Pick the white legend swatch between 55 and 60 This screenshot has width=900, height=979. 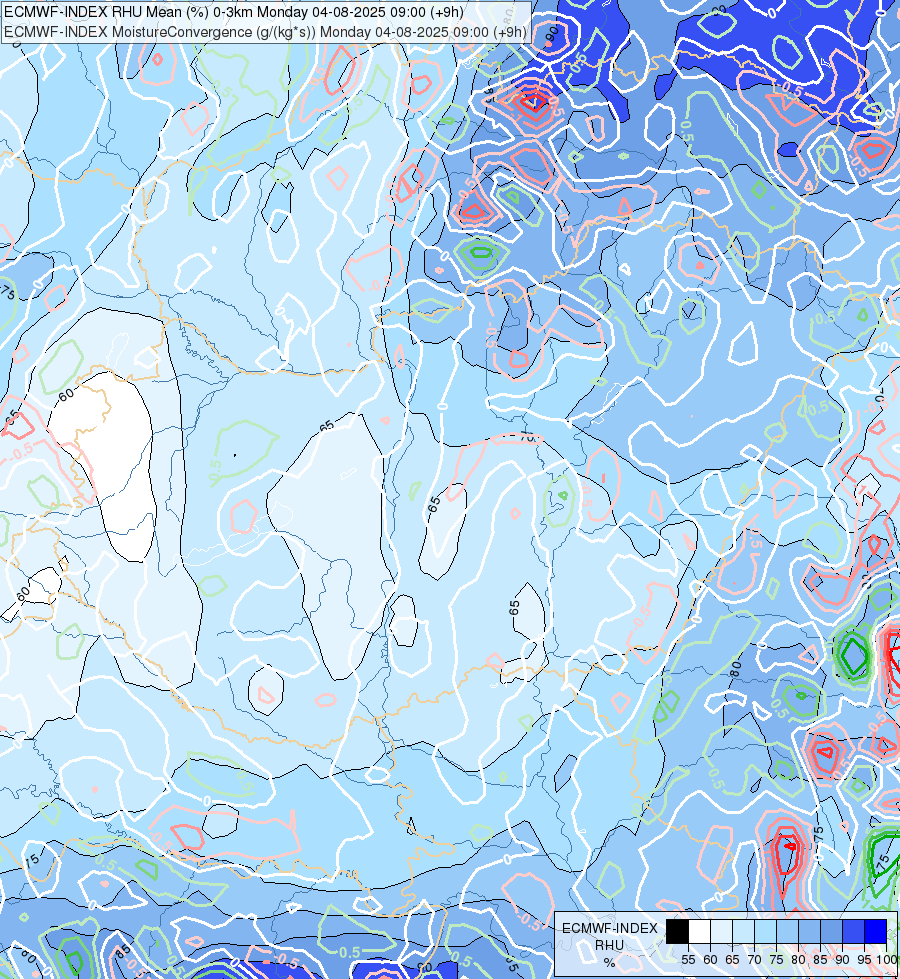[700, 931]
